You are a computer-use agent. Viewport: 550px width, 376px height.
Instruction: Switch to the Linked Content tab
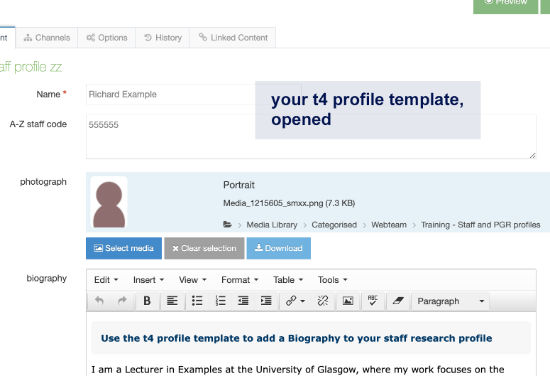click(233, 38)
